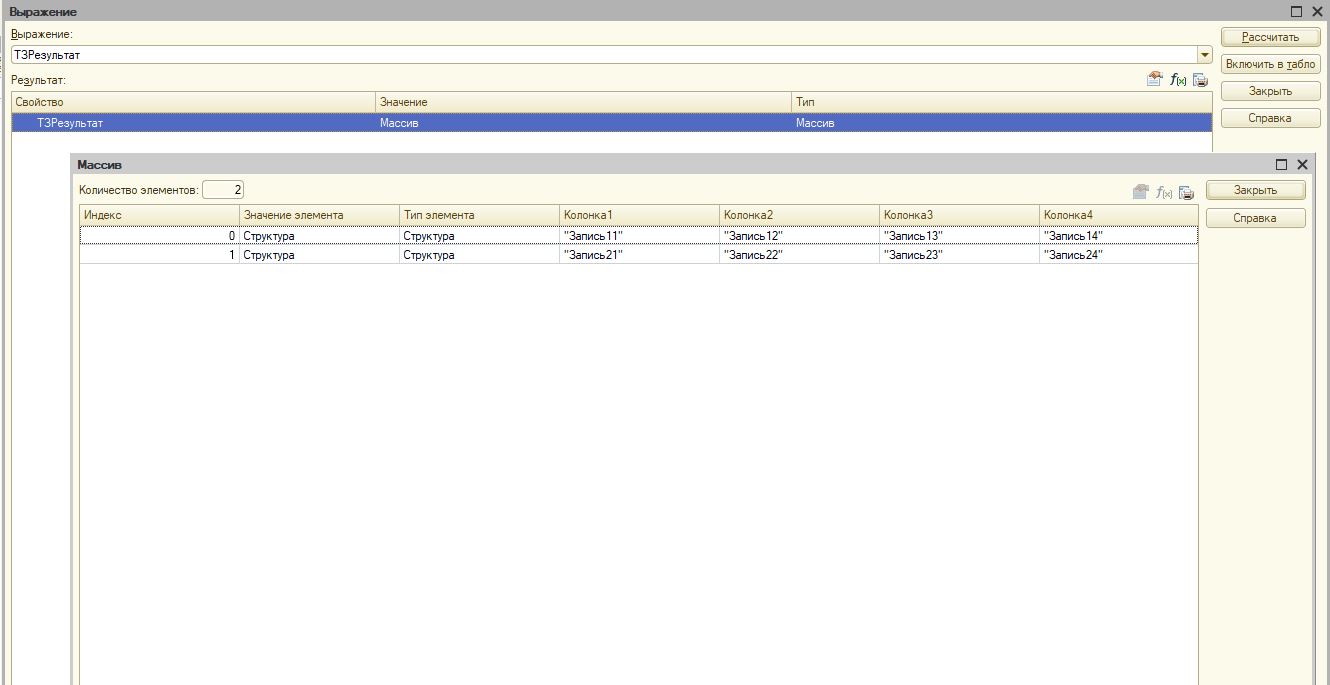The image size is (1330, 685).
Task: Click Закрыть in the Выражение window
Action: tap(1270, 91)
